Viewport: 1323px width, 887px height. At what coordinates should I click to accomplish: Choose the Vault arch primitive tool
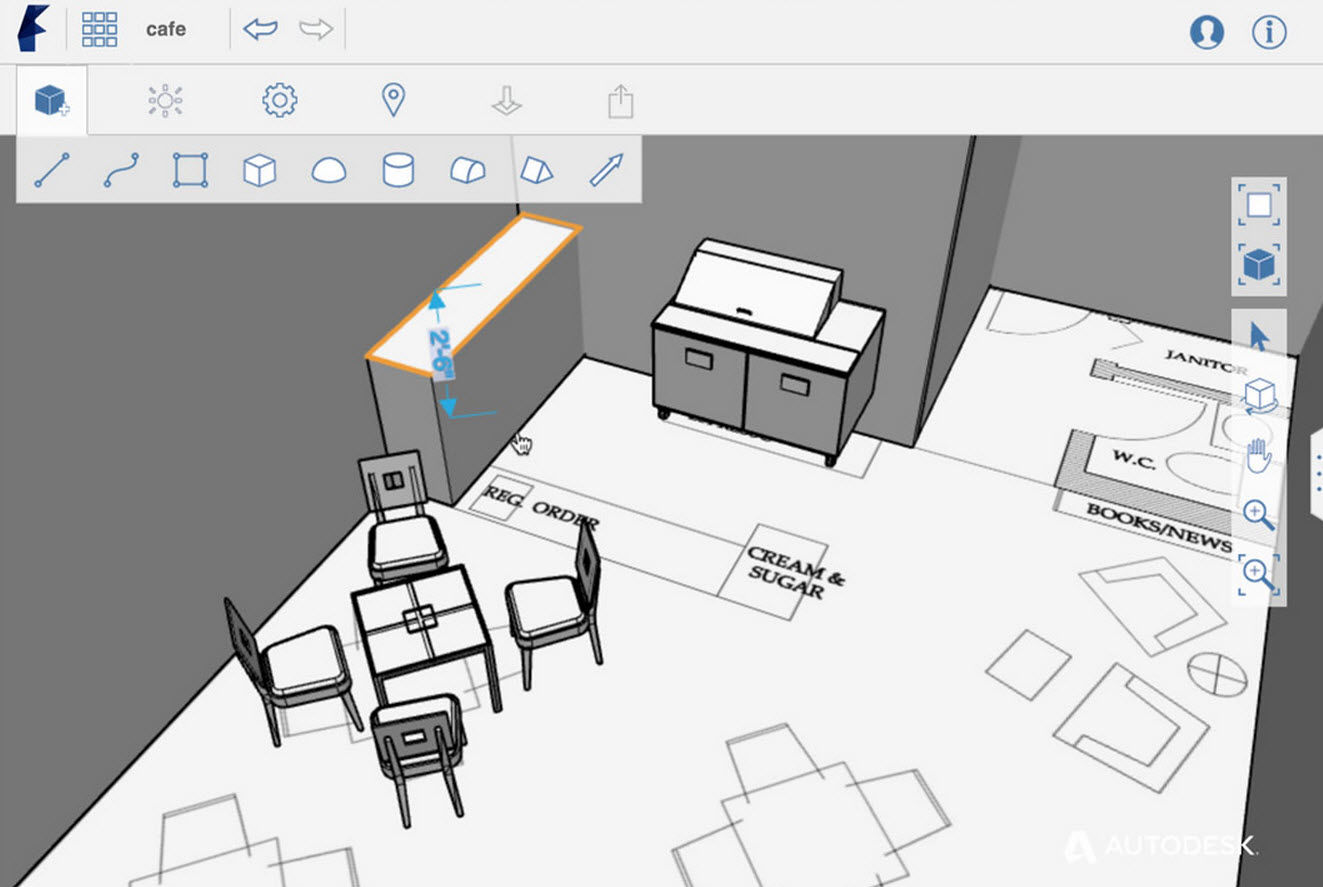467,171
